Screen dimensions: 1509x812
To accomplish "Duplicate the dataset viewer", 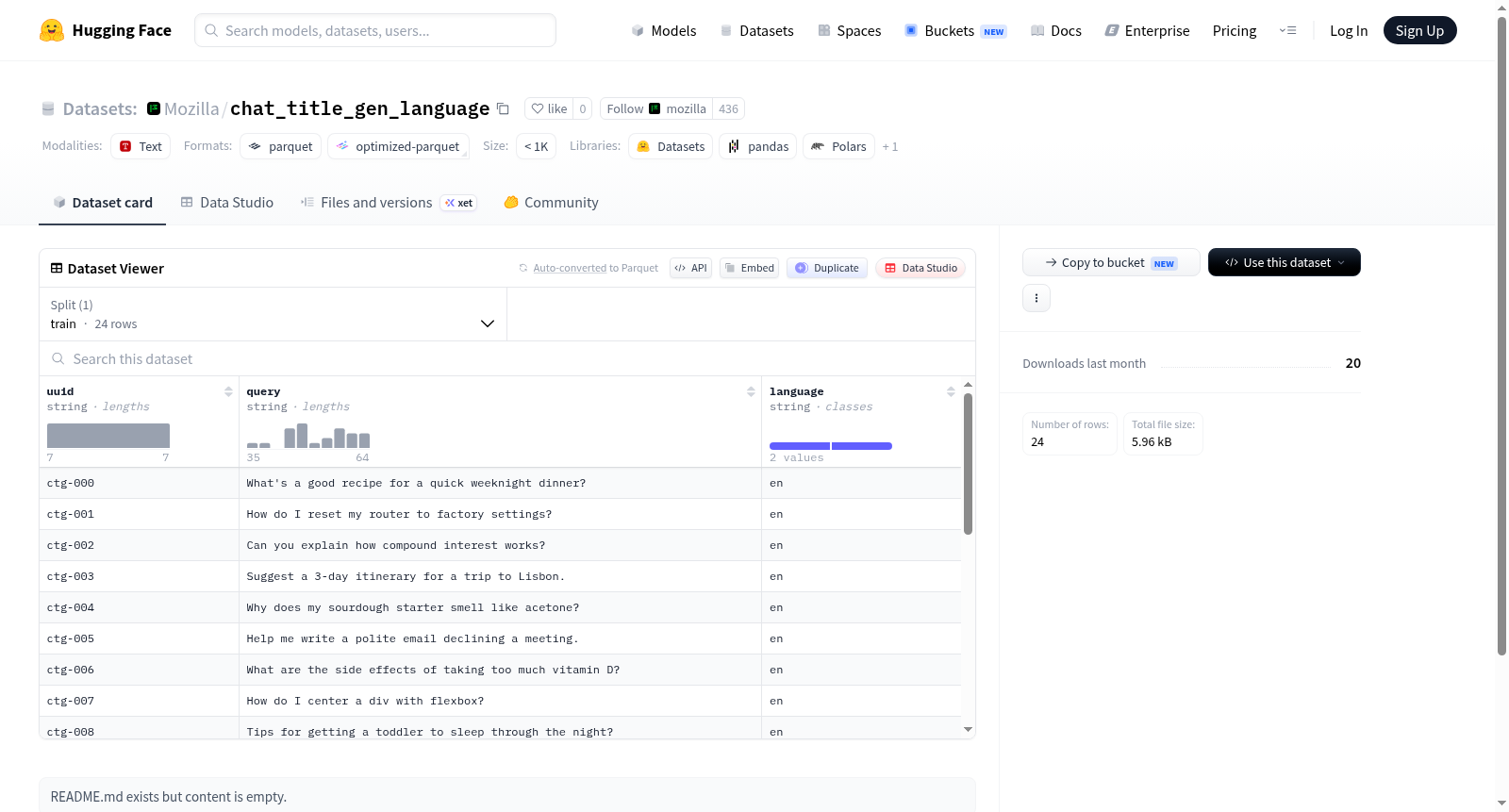I will coord(827,268).
